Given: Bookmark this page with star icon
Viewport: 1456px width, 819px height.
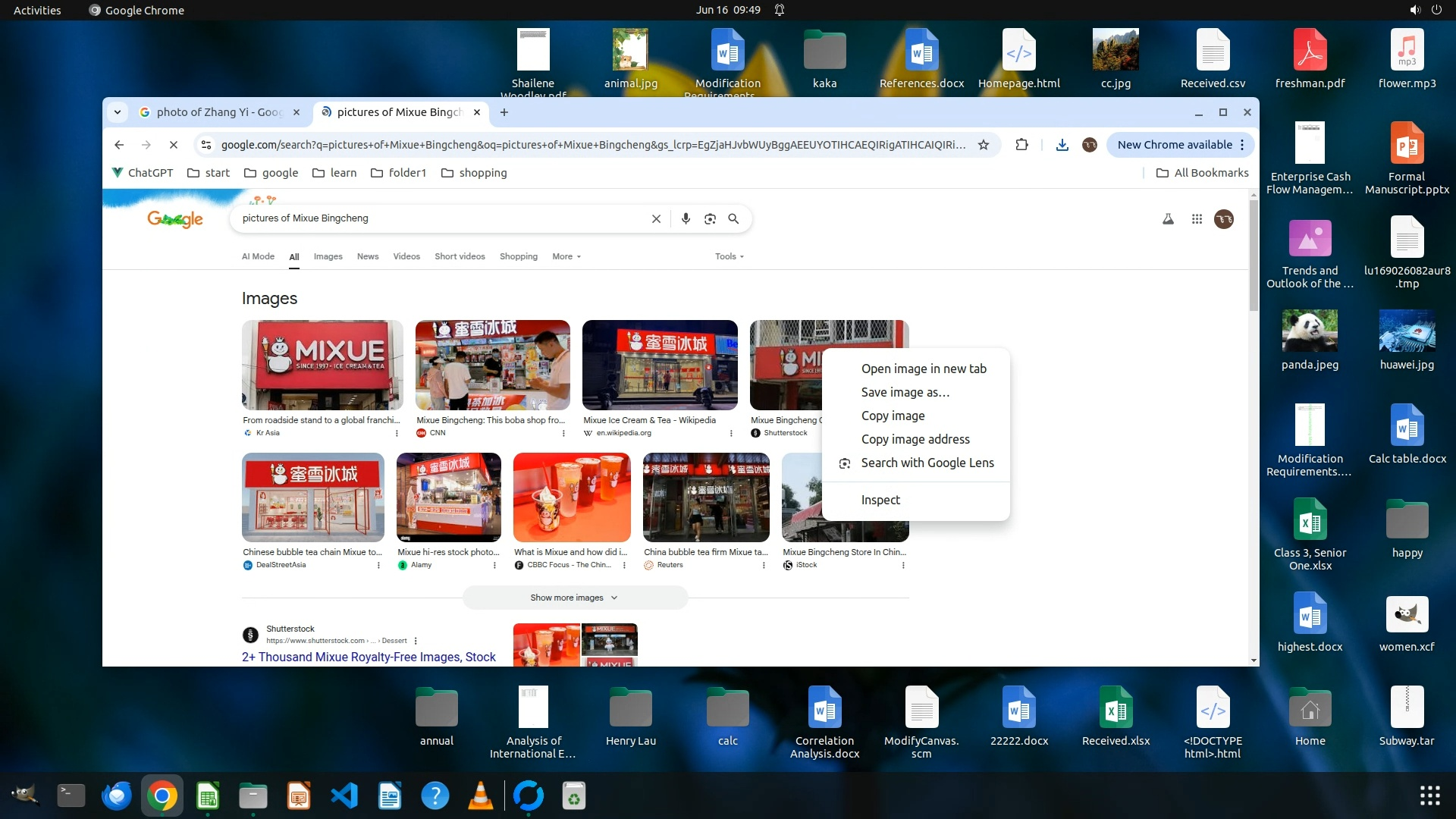Looking at the screenshot, I should [x=984, y=145].
